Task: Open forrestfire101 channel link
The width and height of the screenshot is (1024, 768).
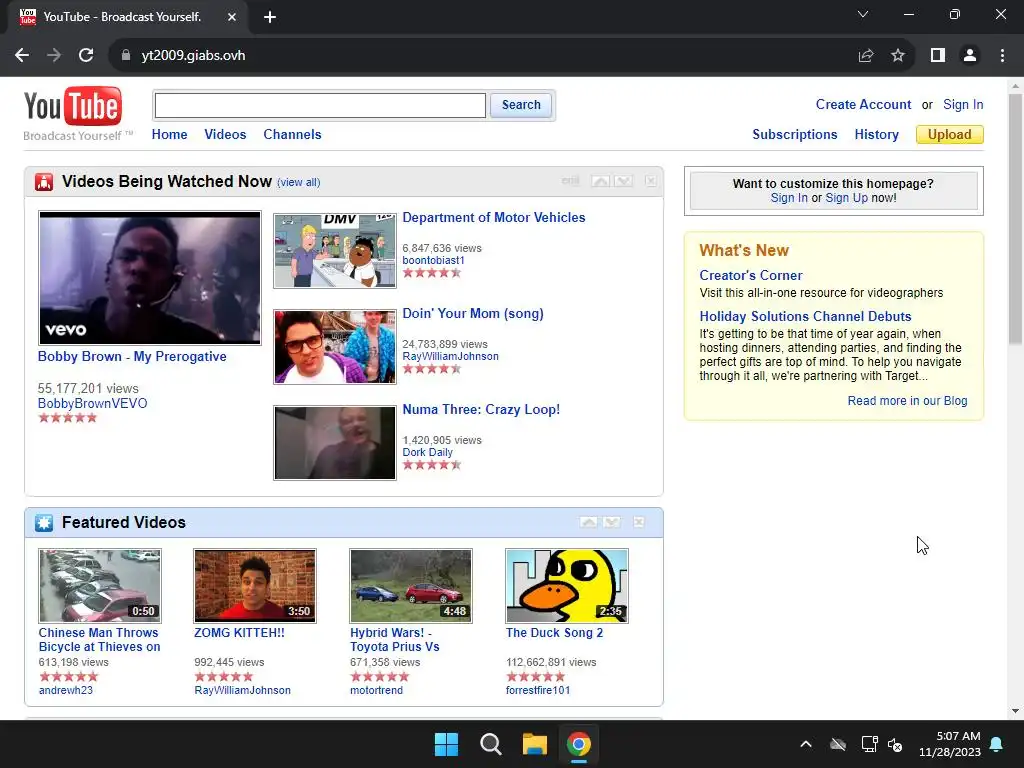Action: [538, 690]
